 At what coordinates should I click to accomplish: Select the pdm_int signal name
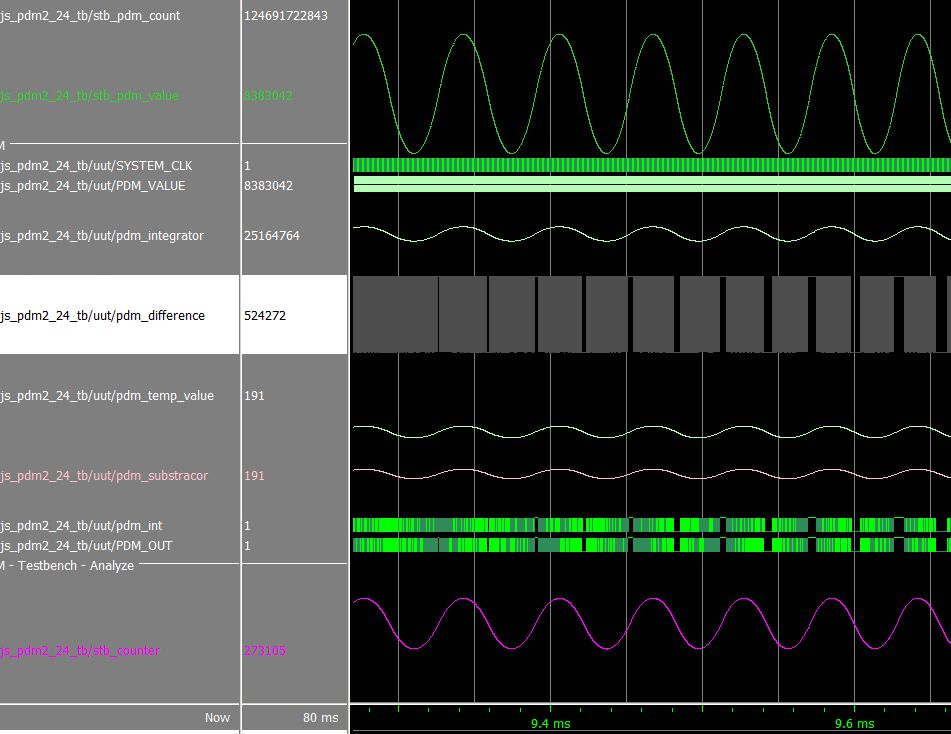coord(81,526)
